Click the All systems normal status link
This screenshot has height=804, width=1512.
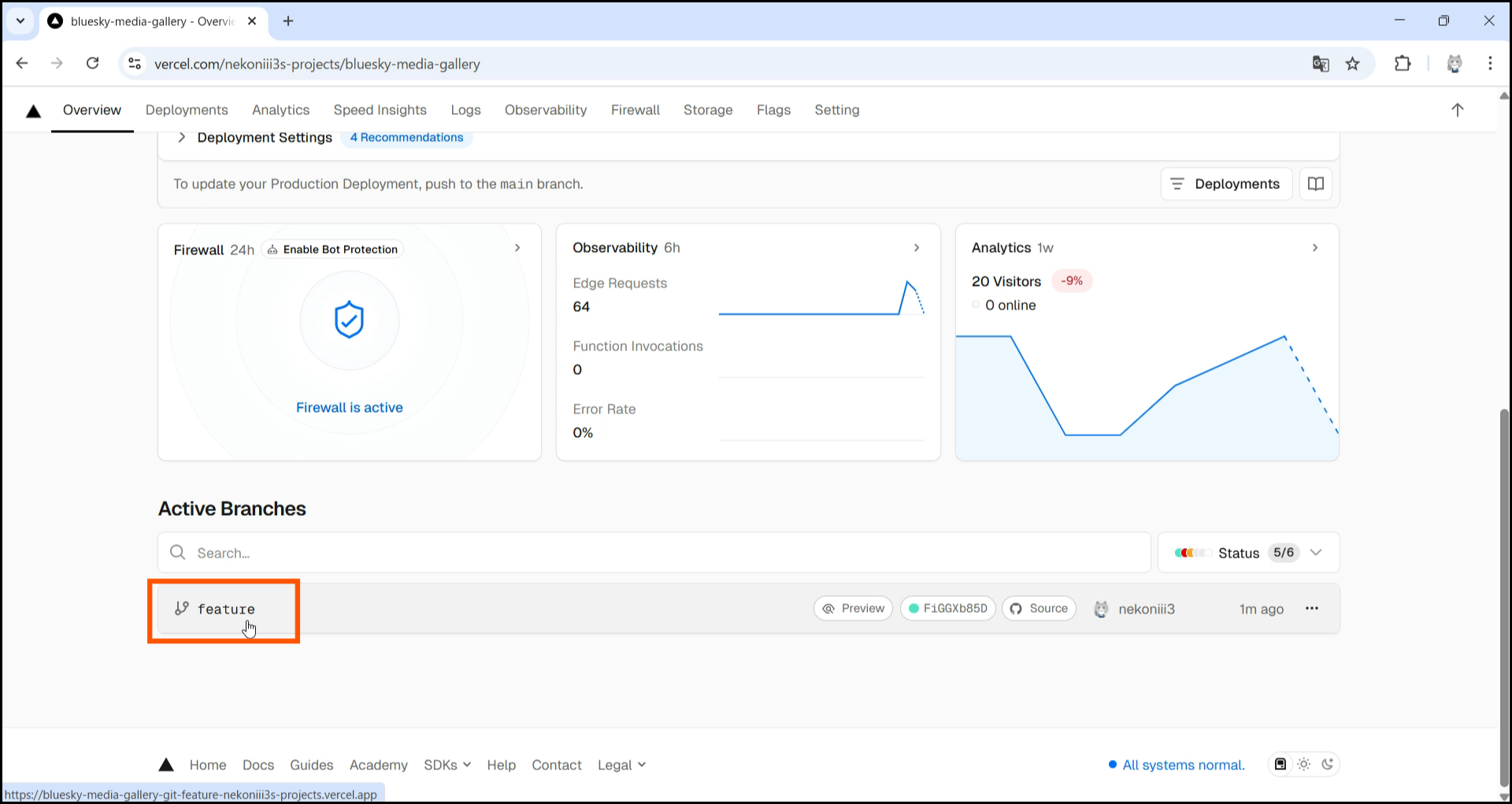(x=1177, y=765)
